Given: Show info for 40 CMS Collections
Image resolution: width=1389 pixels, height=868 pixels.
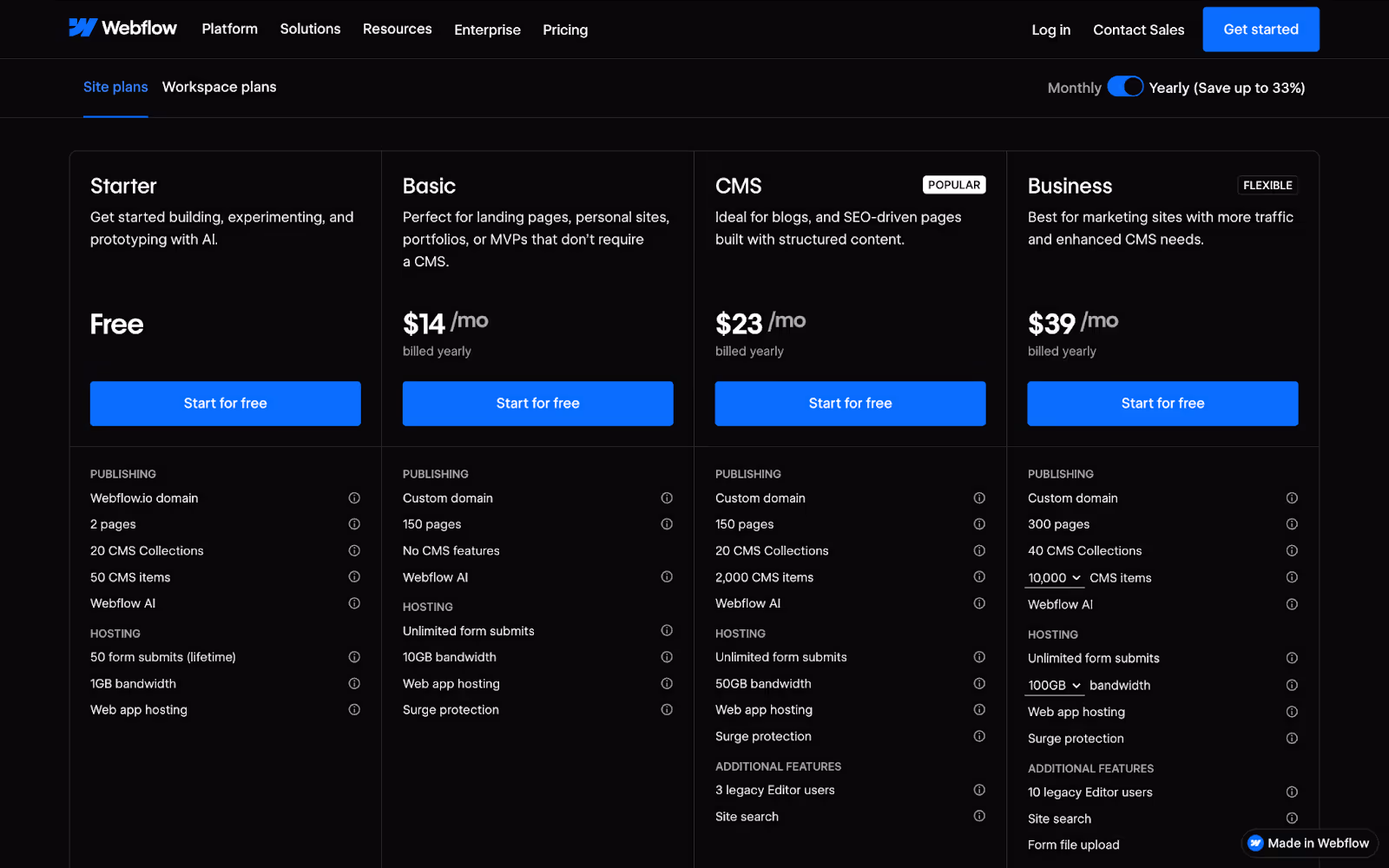Looking at the screenshot, I should tap(1292, 551).
